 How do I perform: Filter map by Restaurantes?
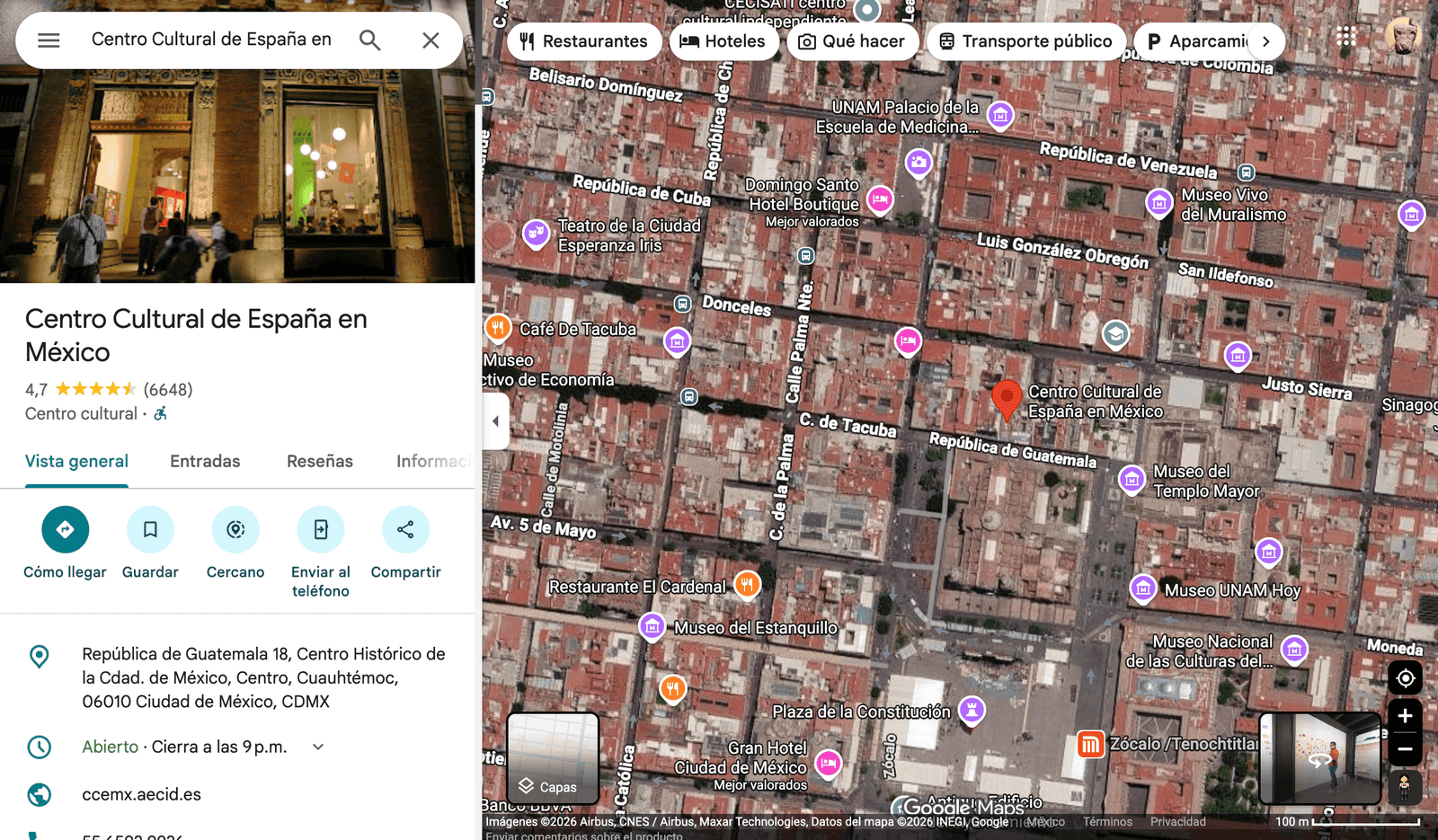584,41
